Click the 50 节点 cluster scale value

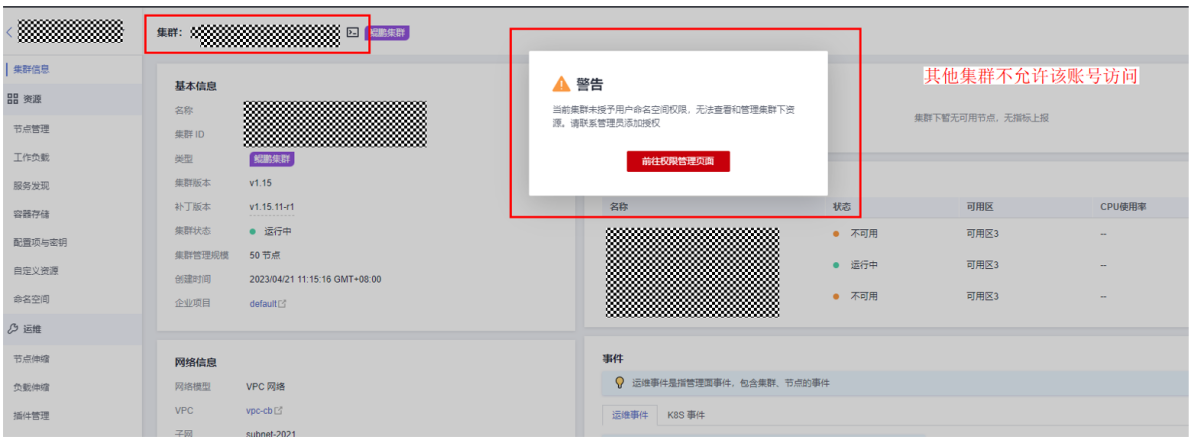coord(265,255)
